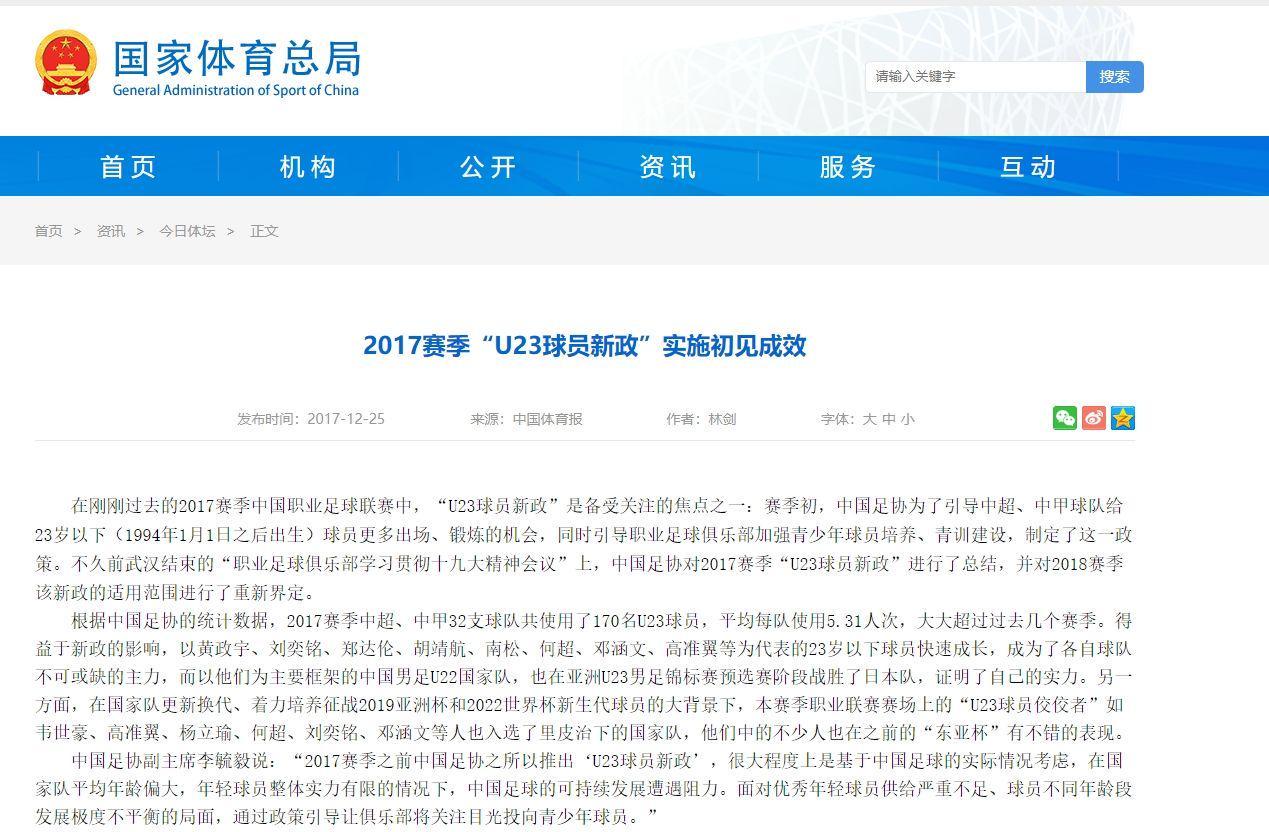Open the 服务 navigation menu

pos(847,166)
